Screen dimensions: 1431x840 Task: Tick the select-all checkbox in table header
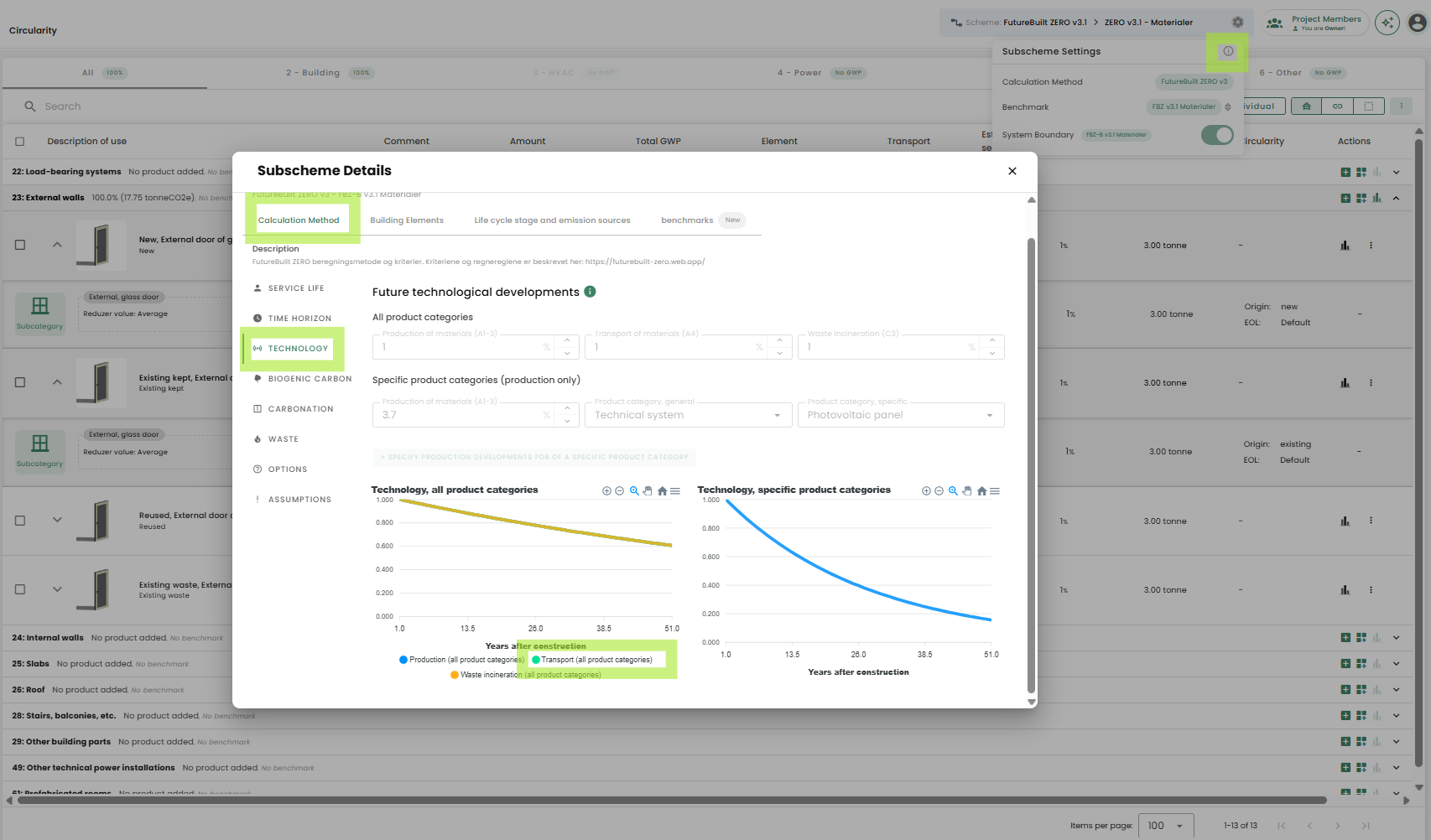pos(20,142)
